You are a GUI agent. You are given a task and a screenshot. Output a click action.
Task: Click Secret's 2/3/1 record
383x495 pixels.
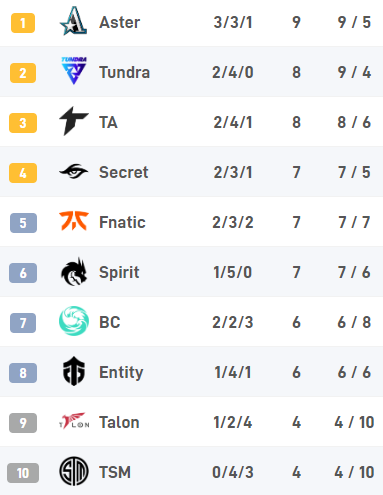(x=233, y=172)
